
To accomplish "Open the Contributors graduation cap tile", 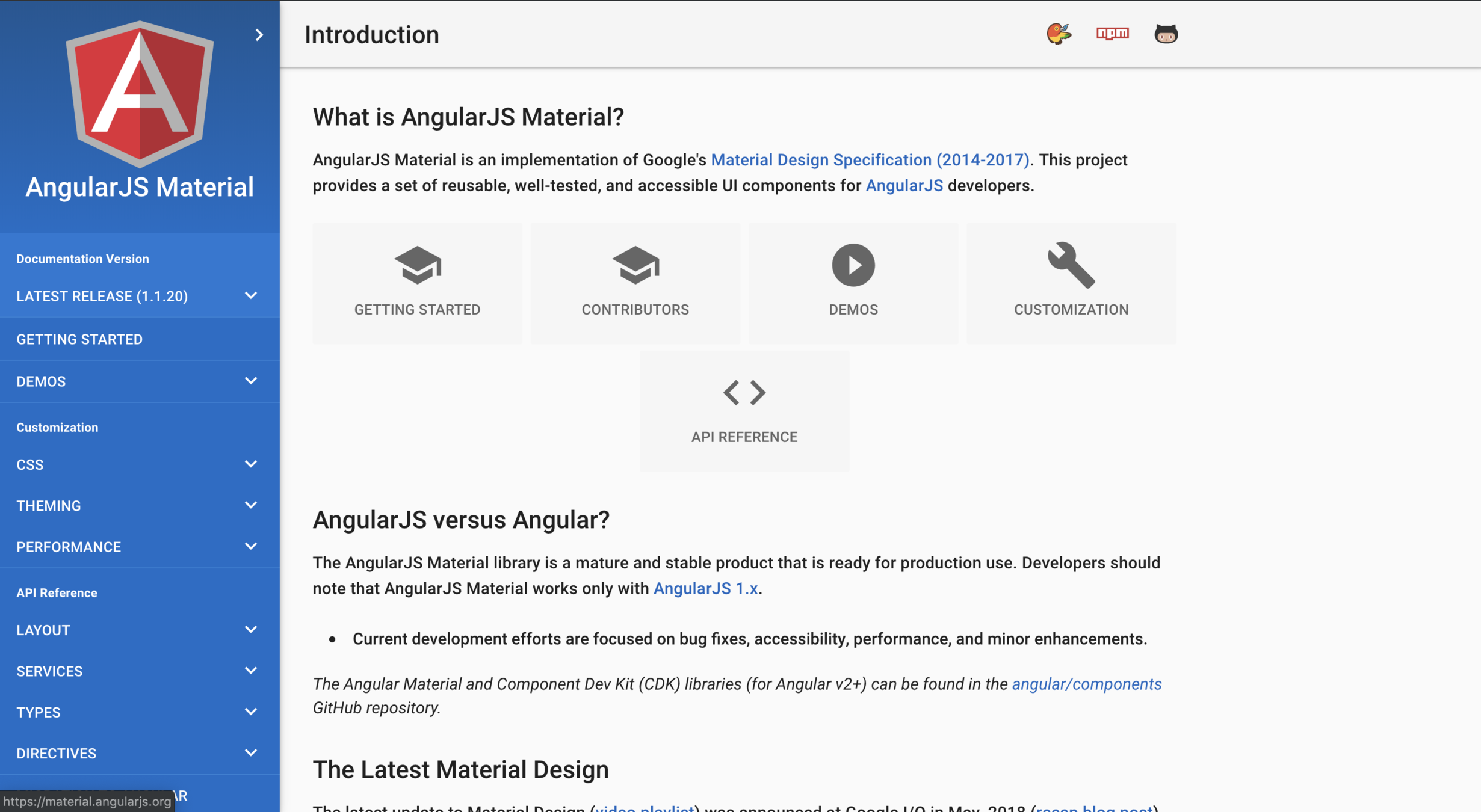I will 635,283.
